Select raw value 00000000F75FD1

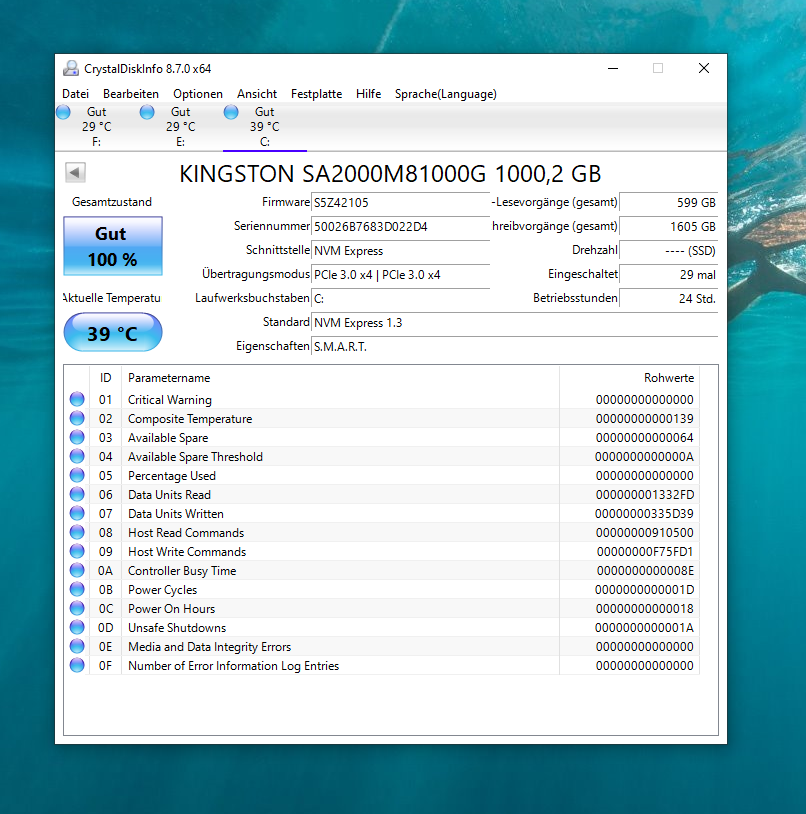click(x=645, y=552)
